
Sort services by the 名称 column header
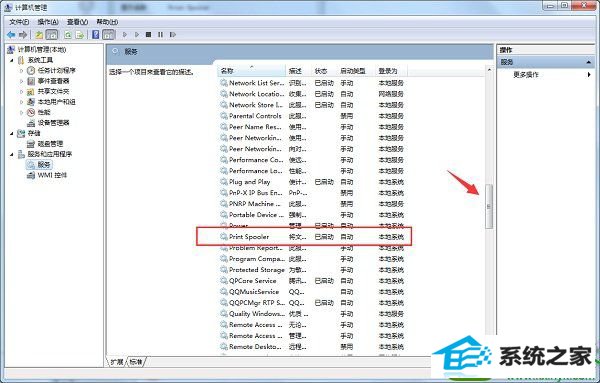tap(252, 71)
